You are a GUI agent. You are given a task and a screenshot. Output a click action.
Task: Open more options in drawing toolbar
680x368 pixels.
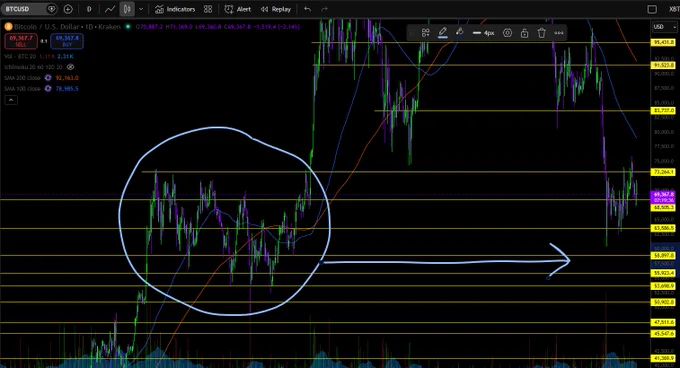(x=559, y=33)
